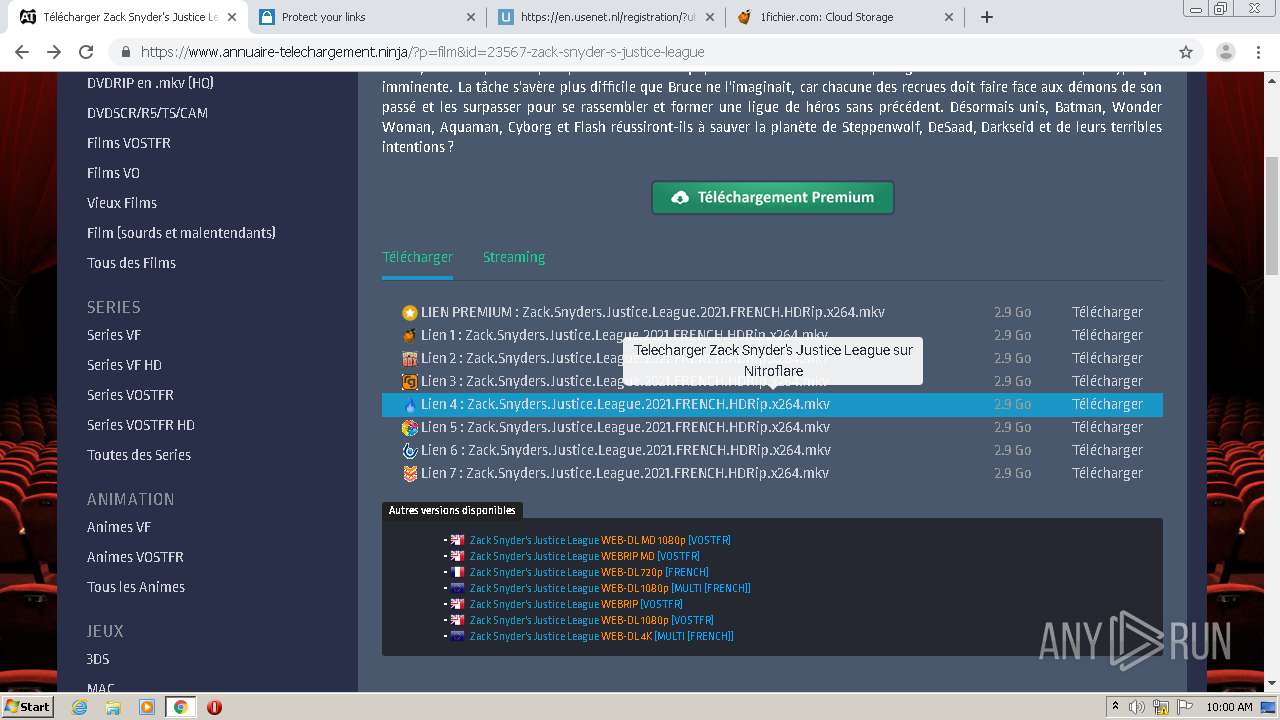This screenshot has width=1280, height=720.
Task: Close the 1fichier Cloud Storage tab
Action: click(949, 17)
